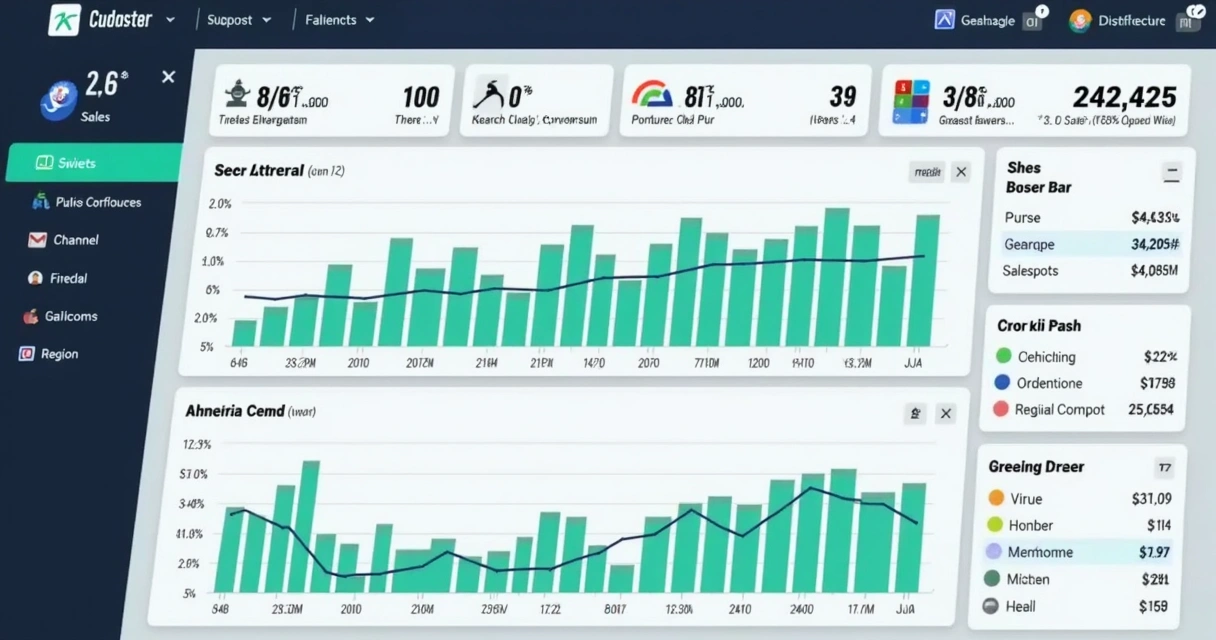Select the highlighted Memnome row
1216x640 pixels.
point(1078,552)
